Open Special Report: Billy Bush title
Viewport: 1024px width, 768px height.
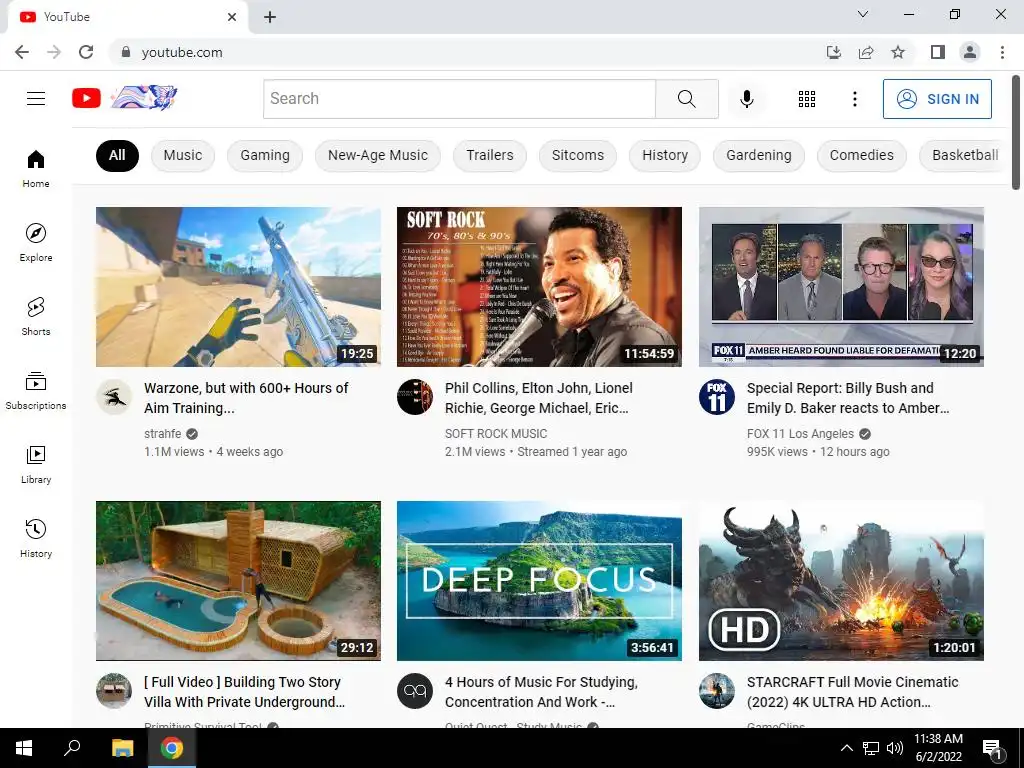[x=848, y=398]
